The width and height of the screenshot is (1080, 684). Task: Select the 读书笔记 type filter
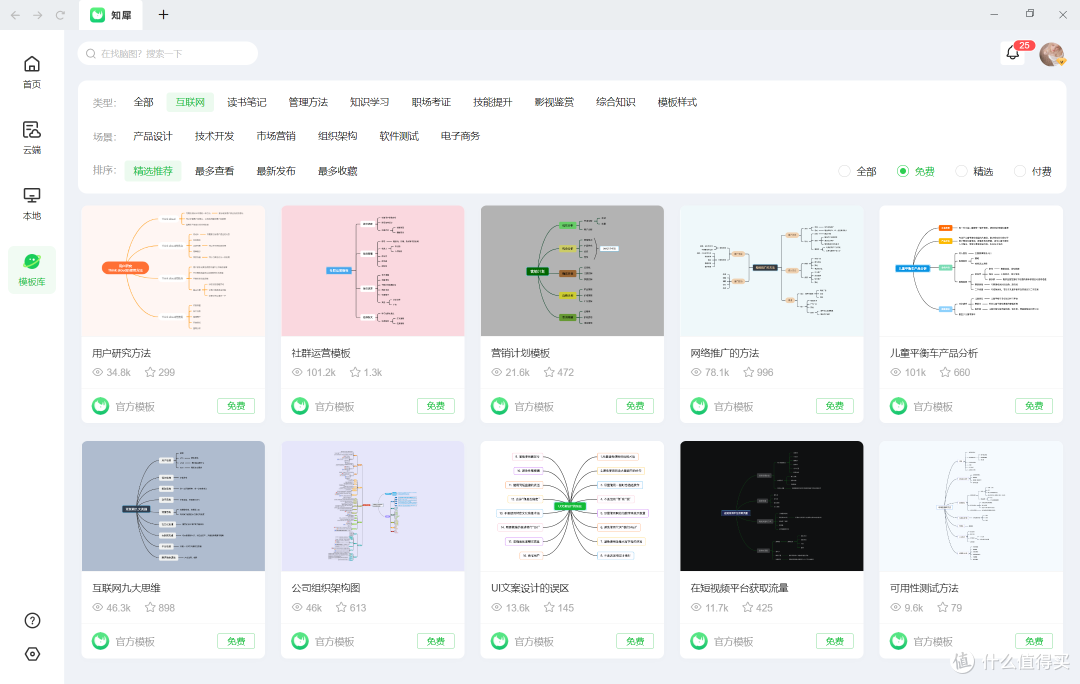pyautogui.click(x=247, y=102)
